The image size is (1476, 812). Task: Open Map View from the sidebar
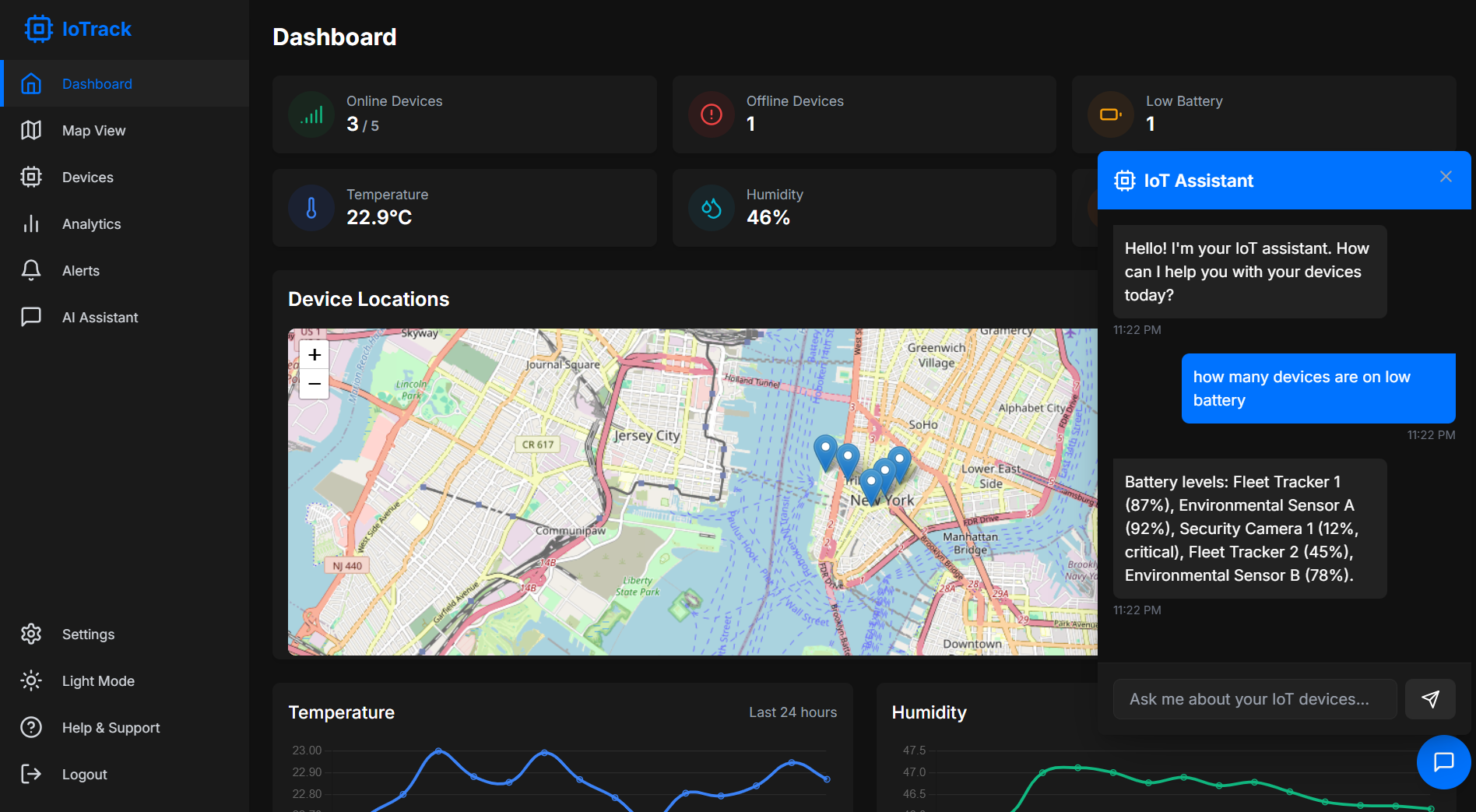tap(93, 131)
